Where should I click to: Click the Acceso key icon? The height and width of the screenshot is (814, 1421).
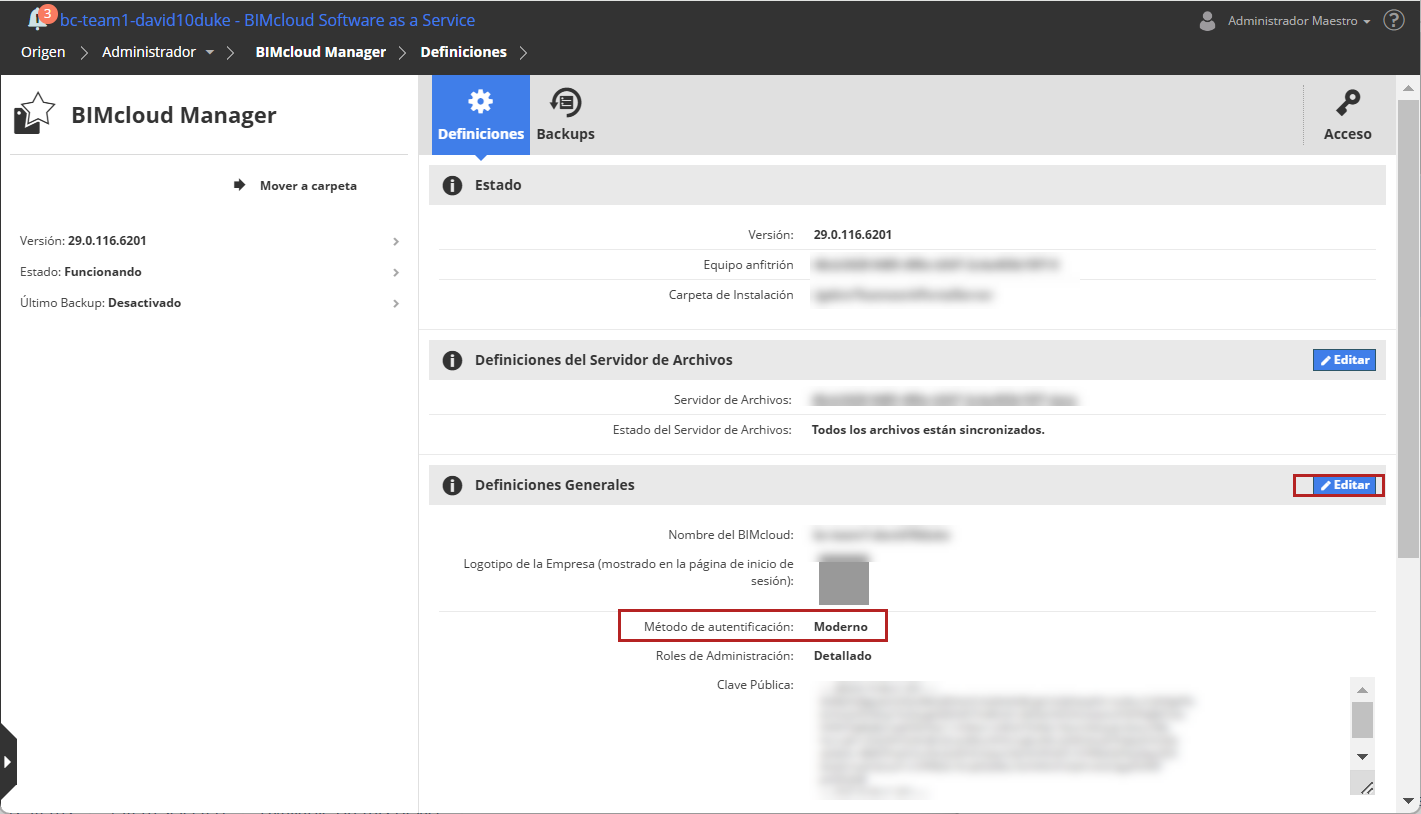point(1348,103)
